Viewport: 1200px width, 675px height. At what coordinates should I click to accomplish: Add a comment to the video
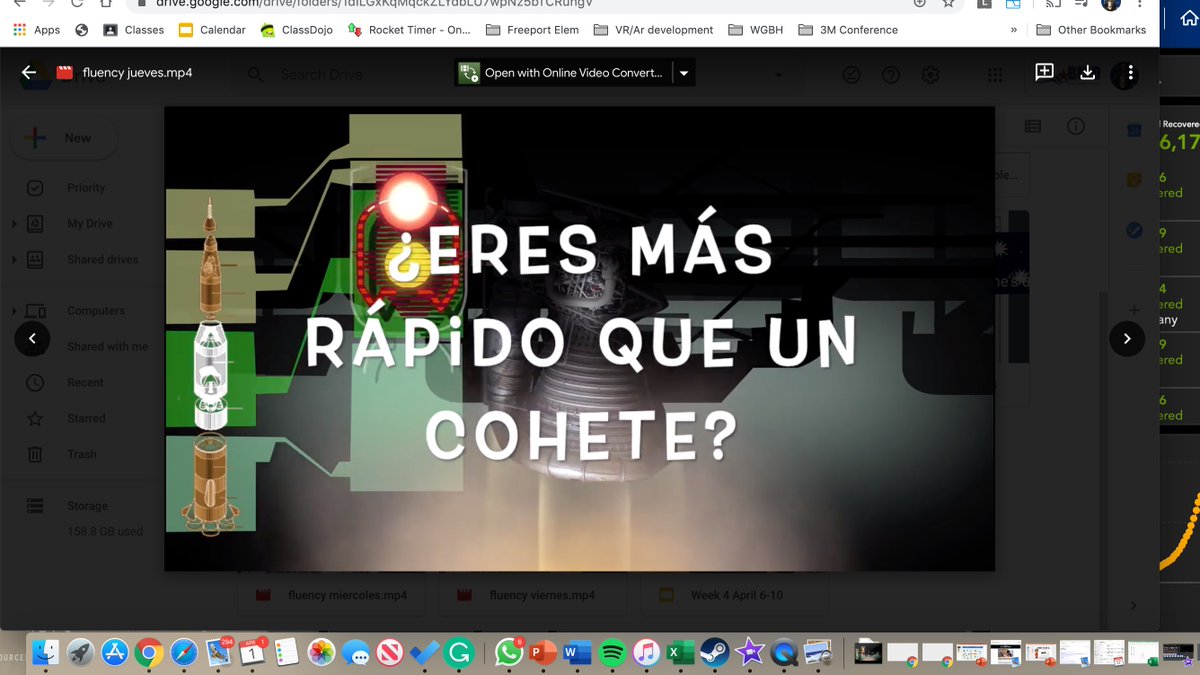tap(1044, 73)
